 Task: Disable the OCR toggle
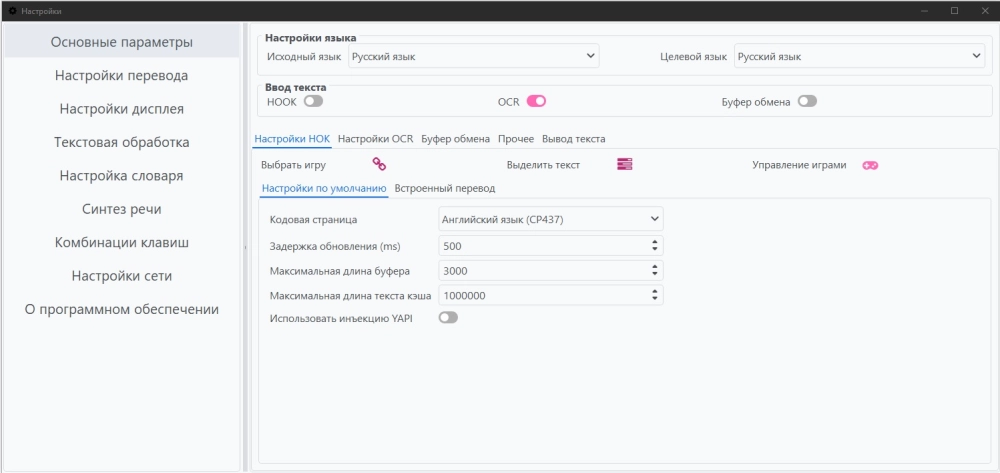[536, 101]
